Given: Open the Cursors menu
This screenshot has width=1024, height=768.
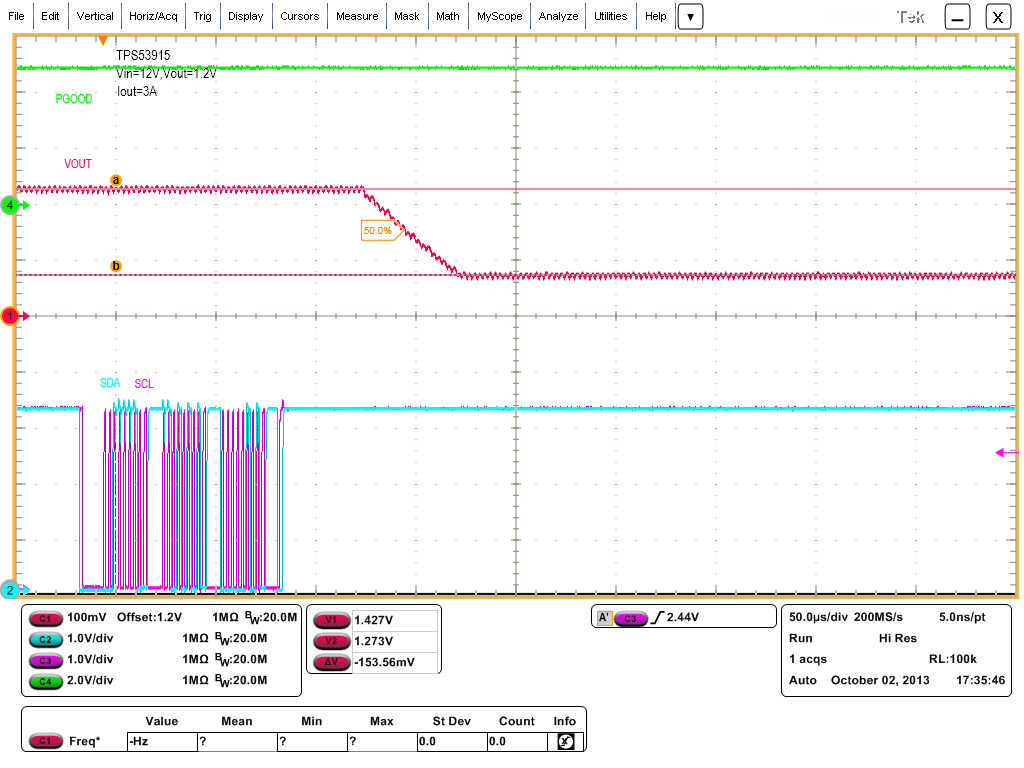Looking at the screenshot, I should 300,16.
